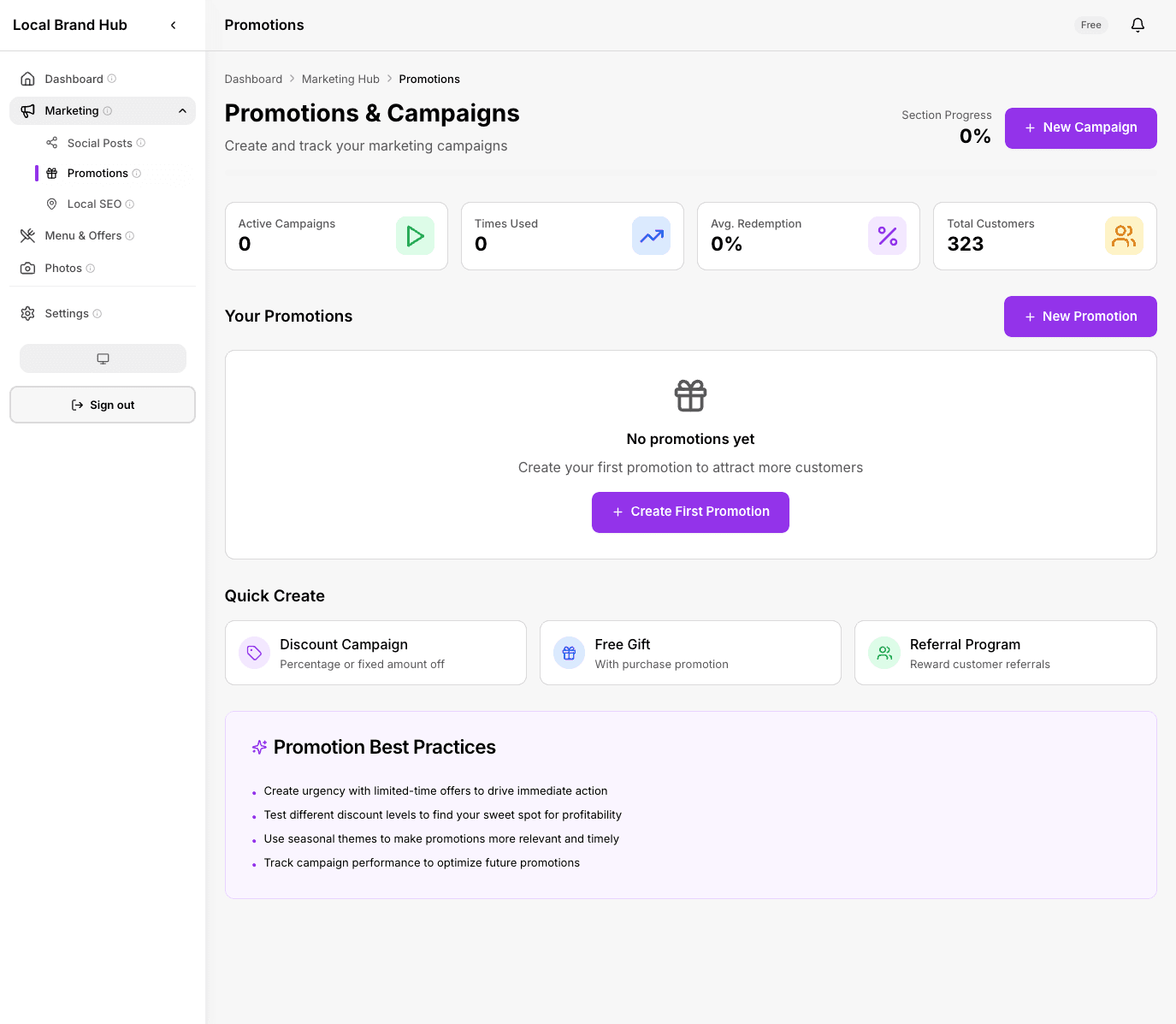The image size is (1176, 1024).
Task: Select the Referral Program quick create card
Action: pos(1005,653)
